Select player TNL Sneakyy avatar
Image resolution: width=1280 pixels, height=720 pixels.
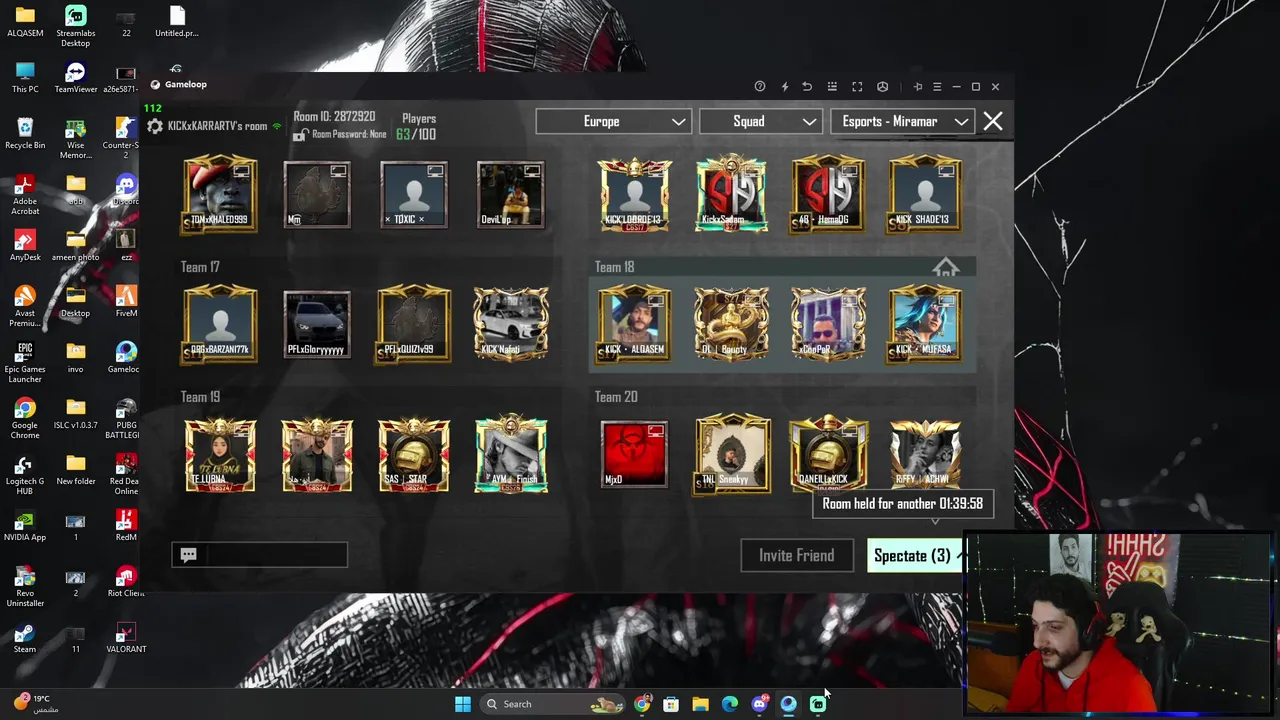pyautogui.click(x=731, y=454)
